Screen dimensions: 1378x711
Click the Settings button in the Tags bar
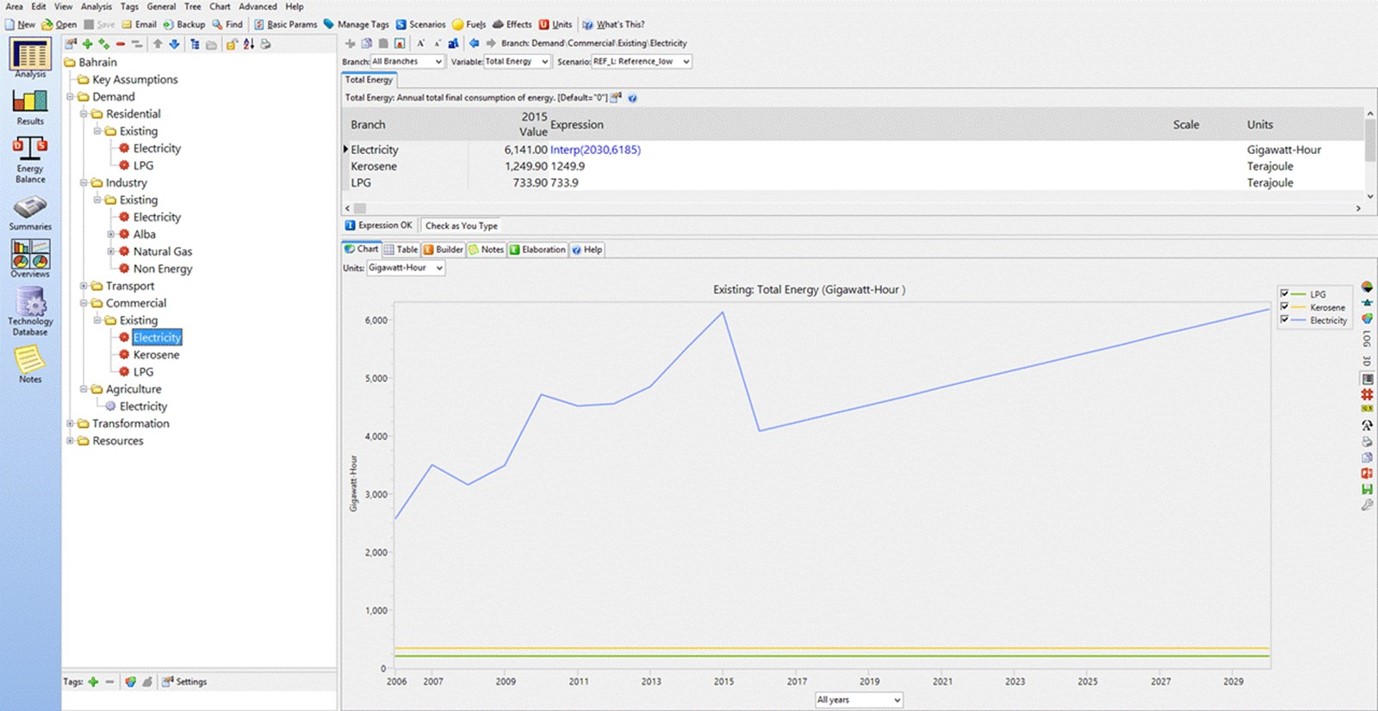point(185,682)
